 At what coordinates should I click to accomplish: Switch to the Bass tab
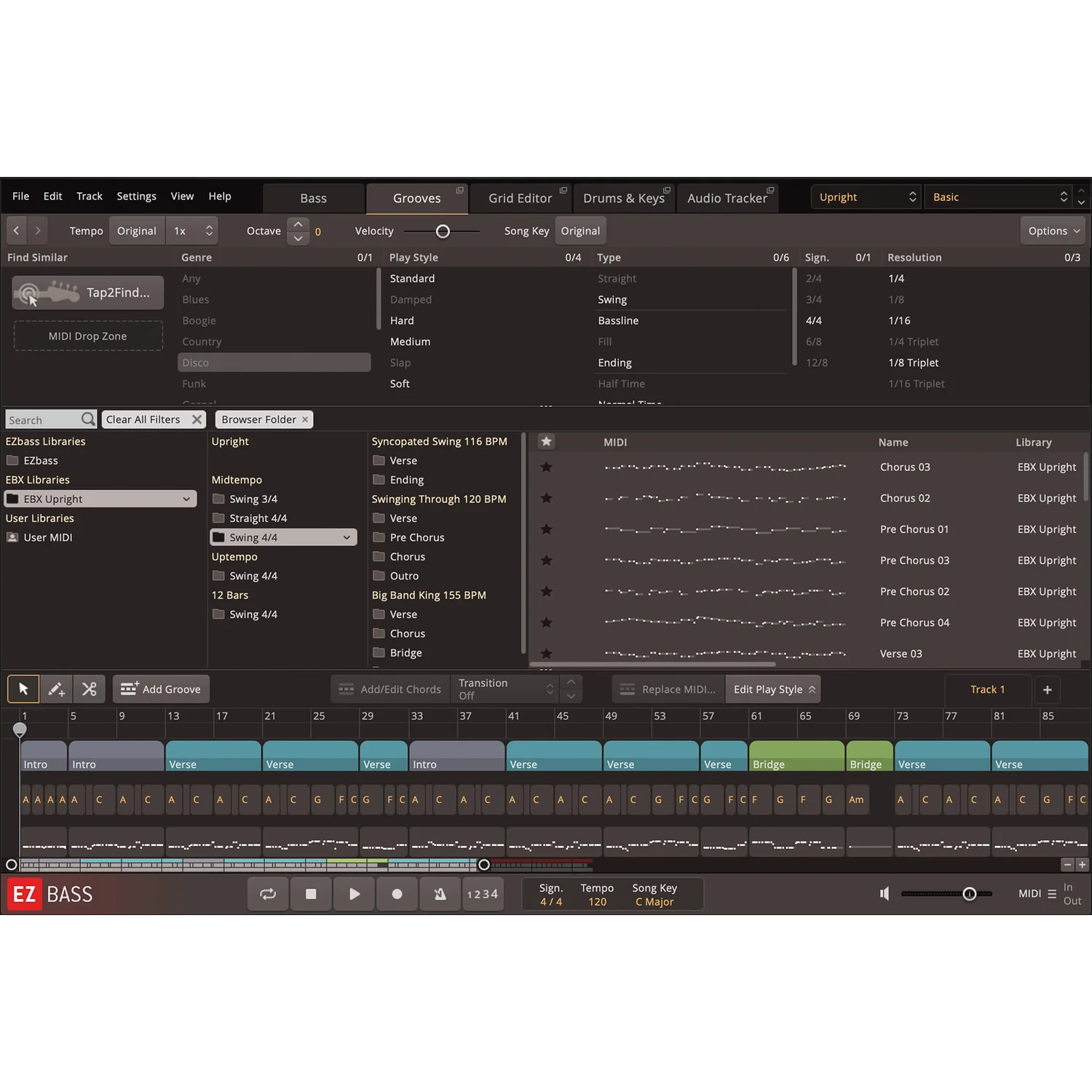314,198
